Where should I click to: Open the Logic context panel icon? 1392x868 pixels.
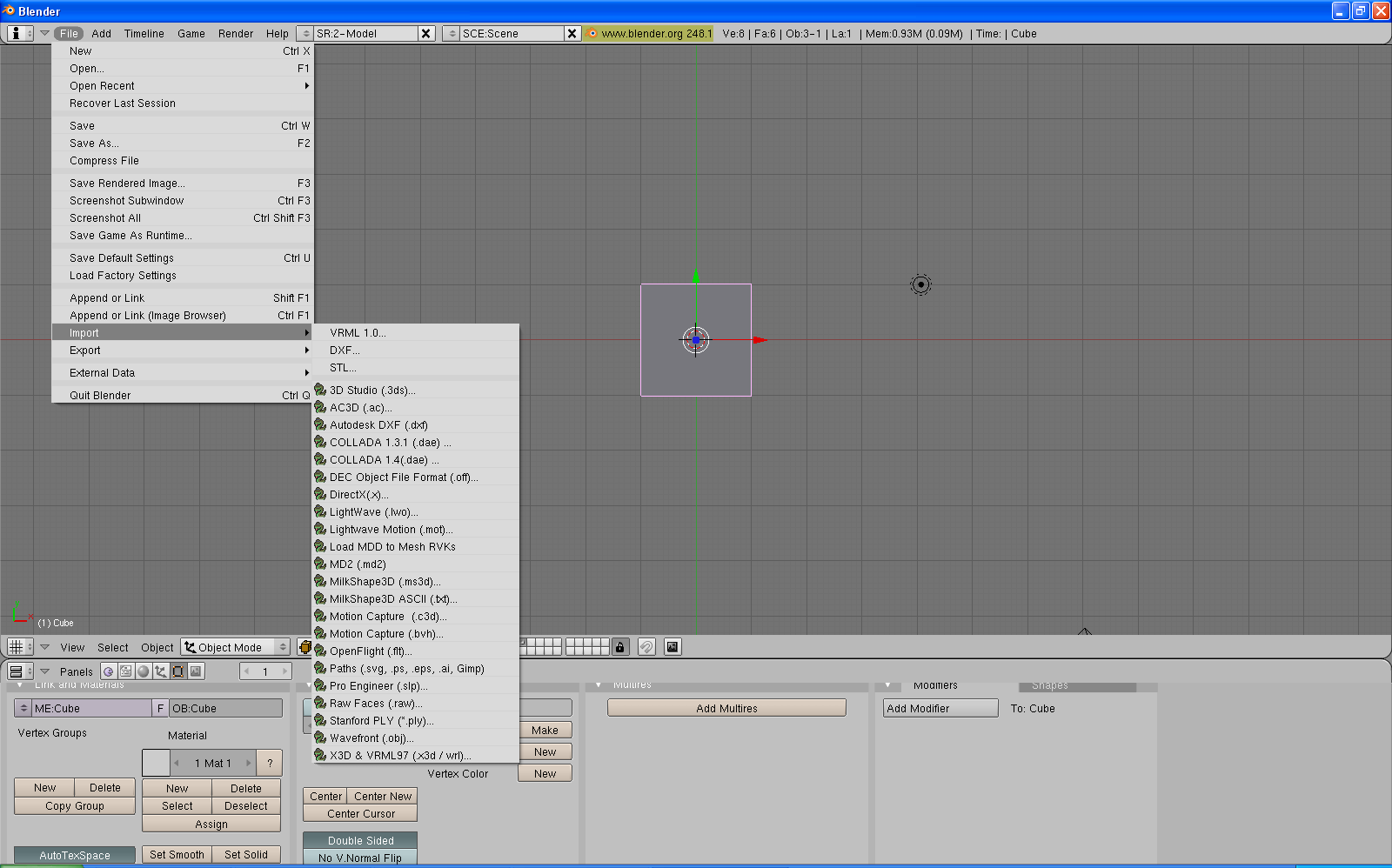tap(108, 671)
